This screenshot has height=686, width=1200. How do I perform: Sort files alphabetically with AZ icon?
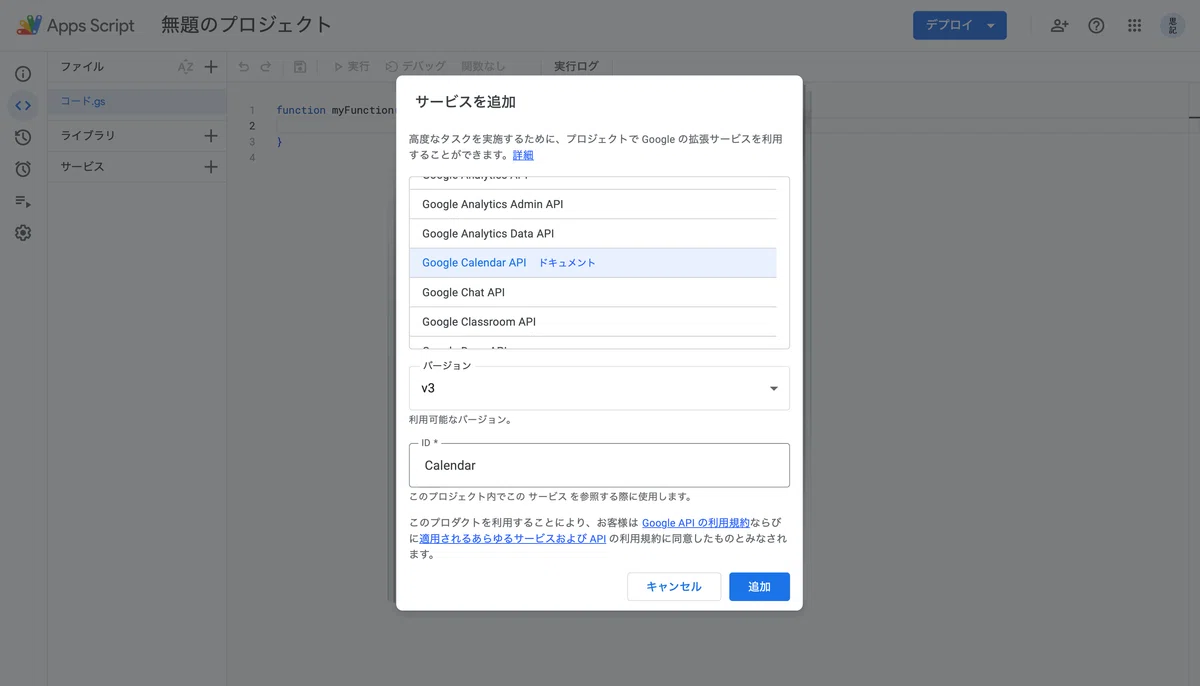coord(185,67)
